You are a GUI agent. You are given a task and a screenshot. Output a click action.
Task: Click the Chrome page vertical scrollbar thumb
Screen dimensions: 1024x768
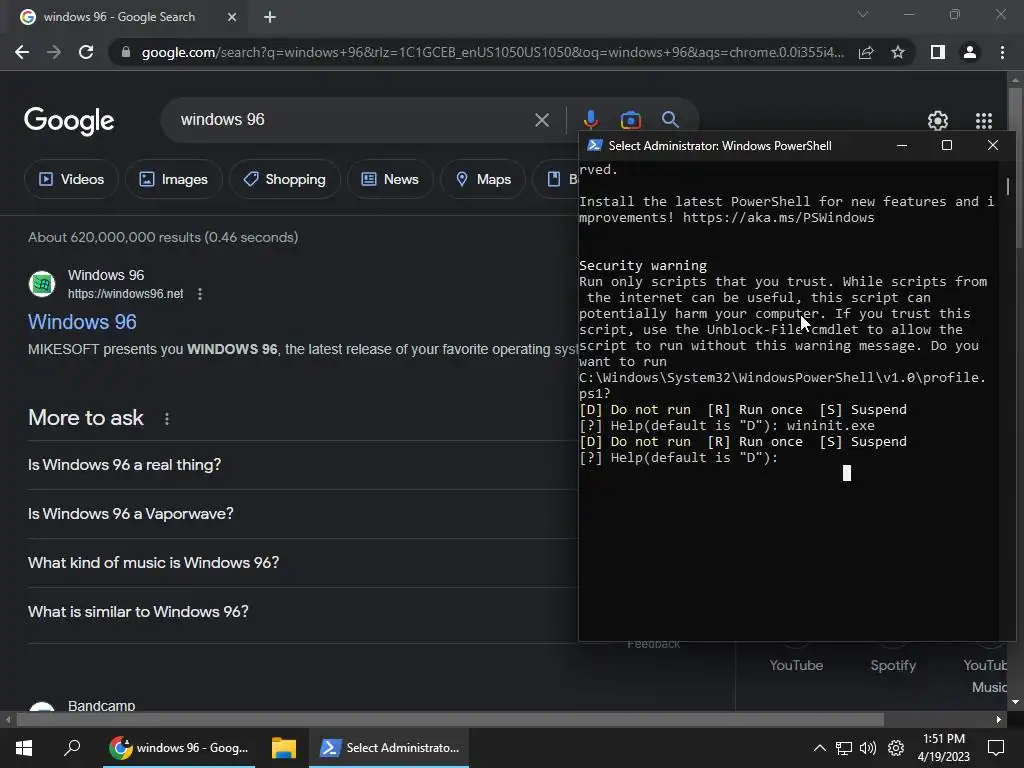click(1015, 167)
